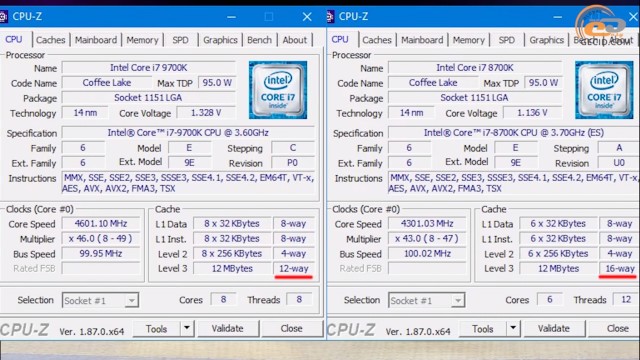Click the CPU-Z app icon in left title bar
The image size is (640, 360).
3,16
